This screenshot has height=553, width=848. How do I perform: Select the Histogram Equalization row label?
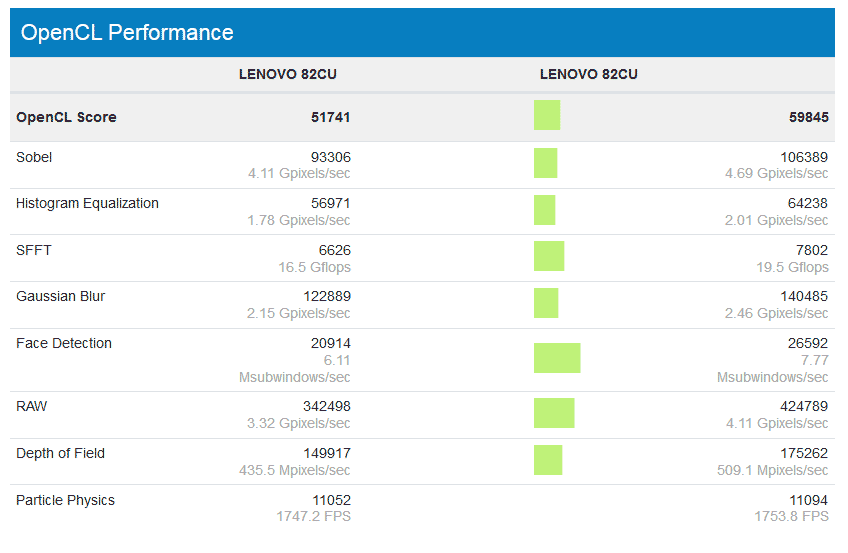click(x=87, y=203)
